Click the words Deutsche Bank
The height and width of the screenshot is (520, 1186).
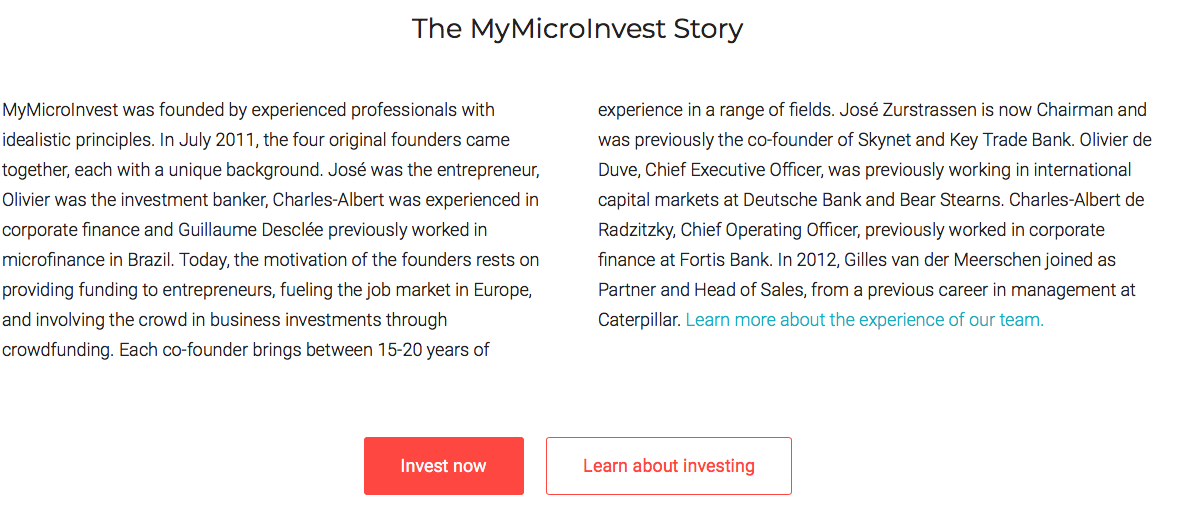[795, 200]
